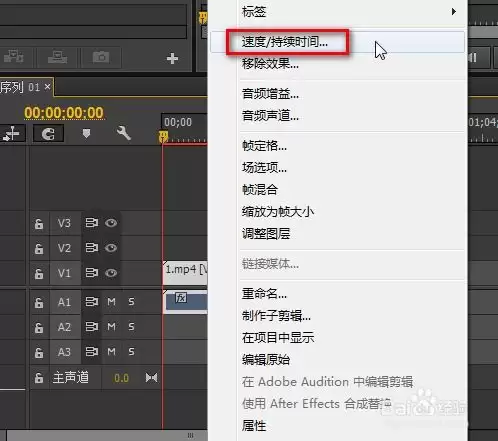498x441 pixels.
Task: Click the 00;00;00;00 timecode field
Action: 64,113
